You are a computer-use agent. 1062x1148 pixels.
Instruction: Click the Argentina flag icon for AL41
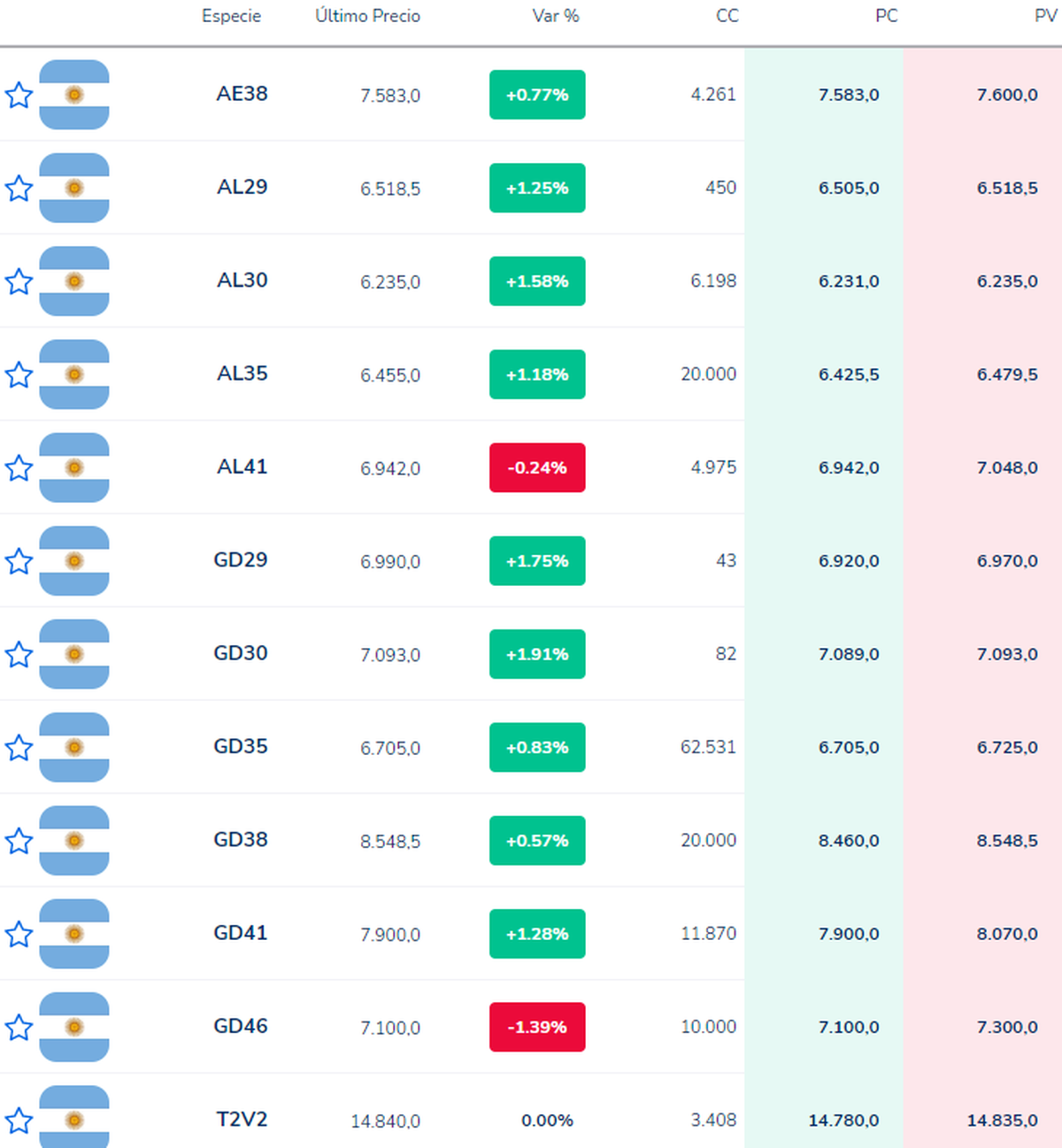pos(74,468)
